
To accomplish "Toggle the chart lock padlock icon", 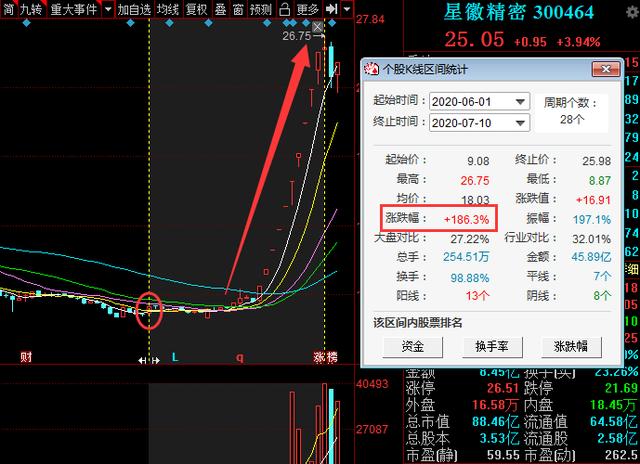I will [x=284, y=9].
